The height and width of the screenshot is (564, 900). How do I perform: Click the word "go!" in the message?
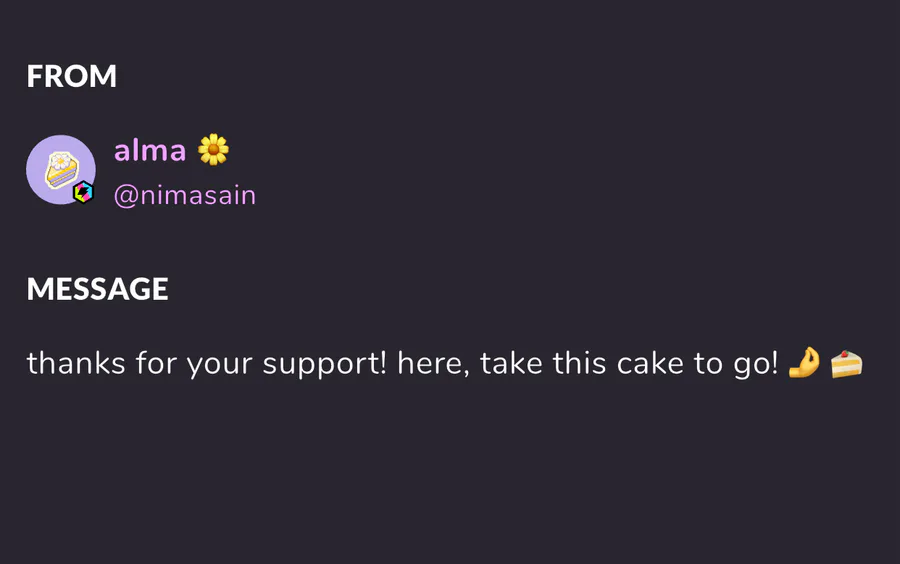point(756,365)
